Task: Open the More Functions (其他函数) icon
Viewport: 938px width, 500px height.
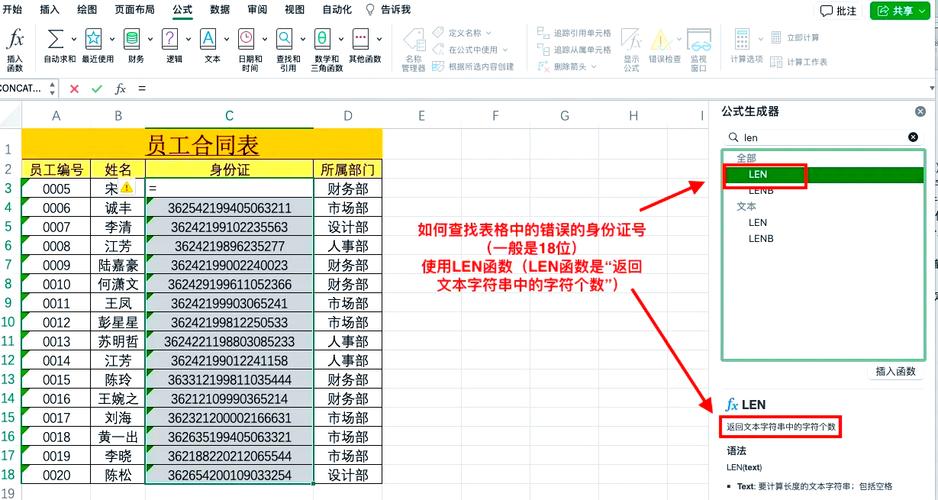Action: point(361,39)
